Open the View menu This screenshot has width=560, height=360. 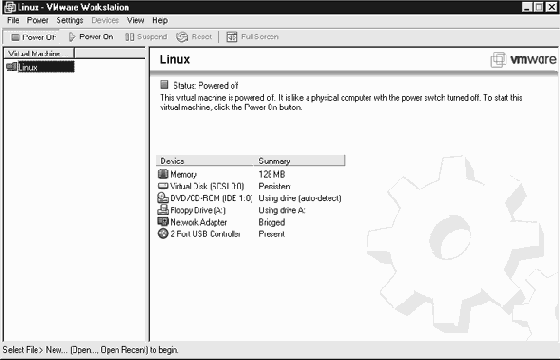pos(135,20)
